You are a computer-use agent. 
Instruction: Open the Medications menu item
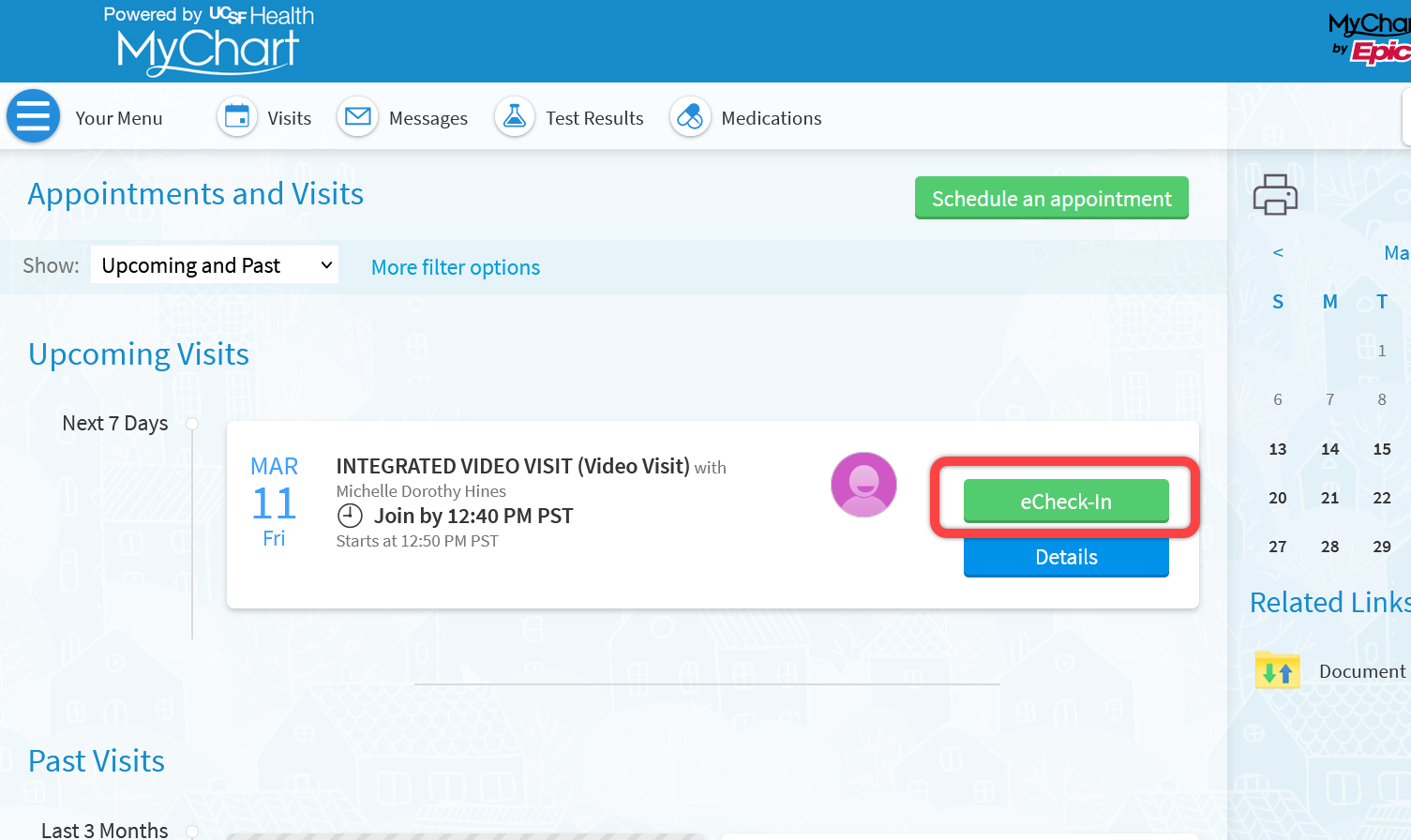click(x=772, y=118)
